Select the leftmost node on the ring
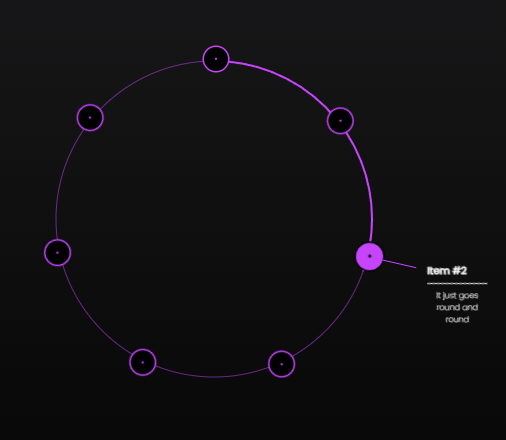 pyautogui.click(x=57, y=253)
